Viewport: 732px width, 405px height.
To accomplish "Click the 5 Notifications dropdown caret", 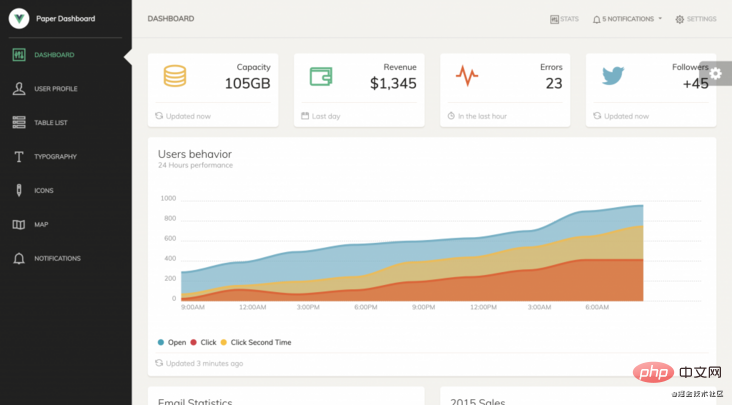I will click(660, 19).
